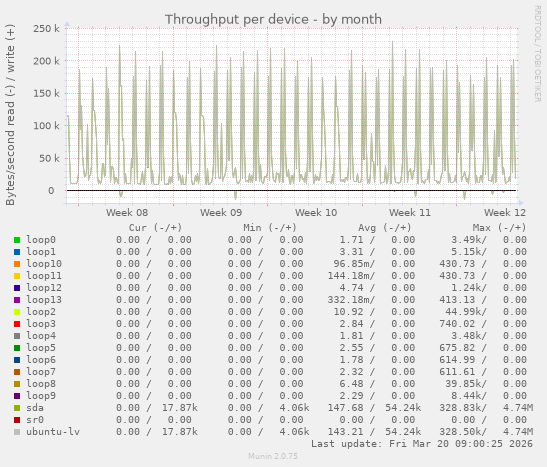547x467 pixels.
Task: Click the loop2 lime color swatch
Action: (x=17, y=312)
